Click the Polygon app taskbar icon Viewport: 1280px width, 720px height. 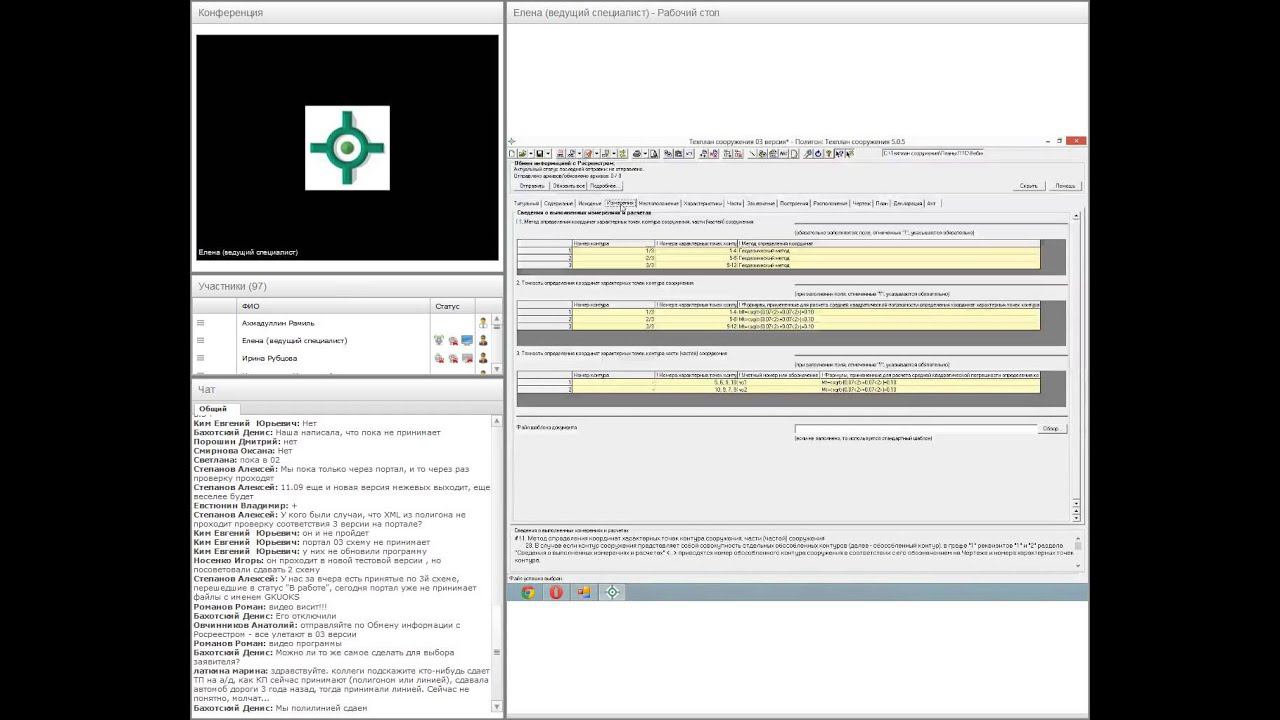coord(613,592)
